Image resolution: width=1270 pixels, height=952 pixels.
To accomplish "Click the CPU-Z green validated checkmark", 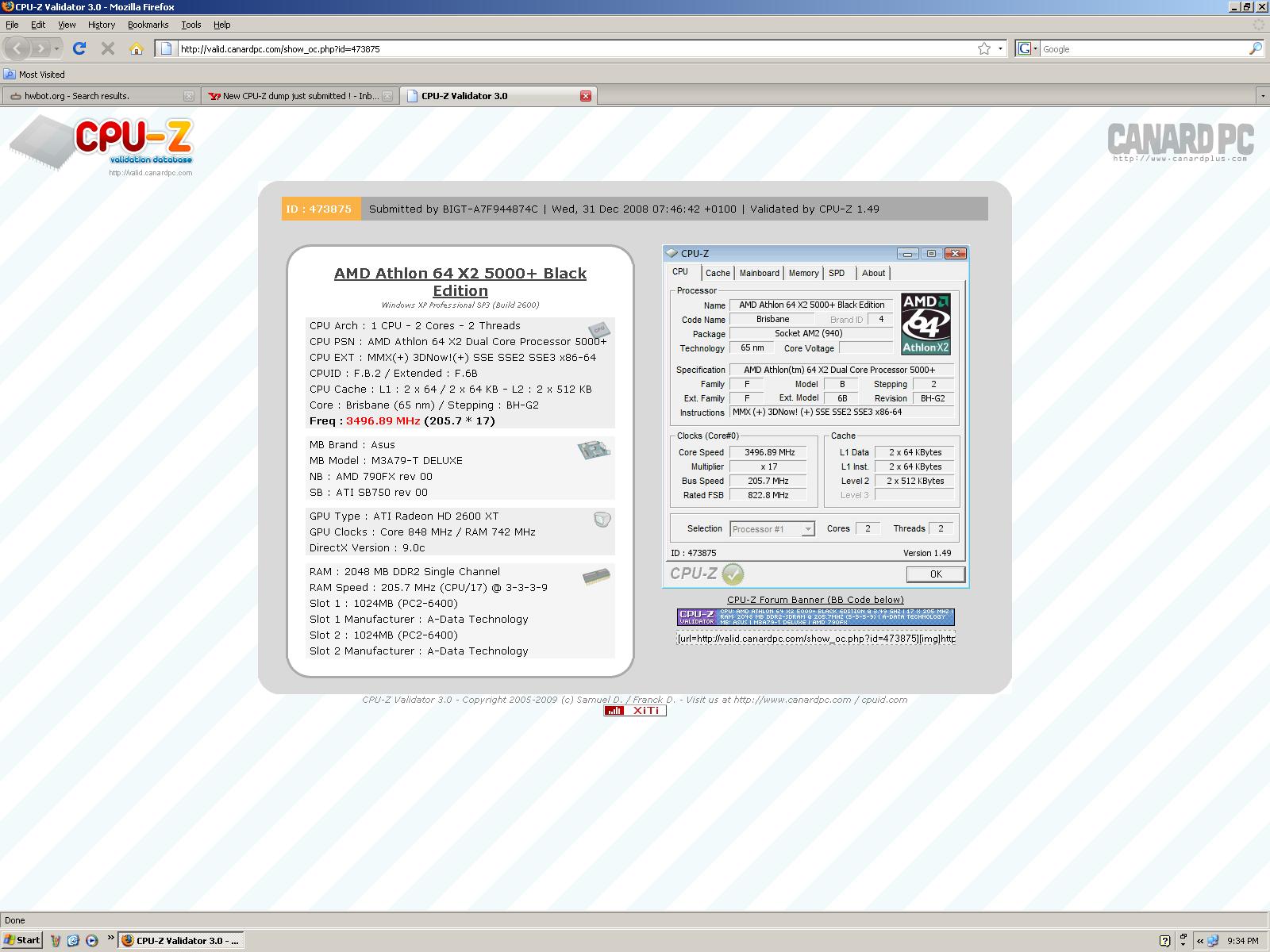I will tap(733, 574).
